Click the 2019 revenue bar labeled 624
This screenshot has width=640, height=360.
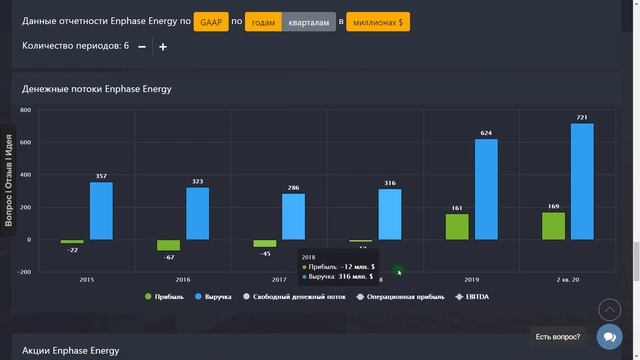coord(486,189)
